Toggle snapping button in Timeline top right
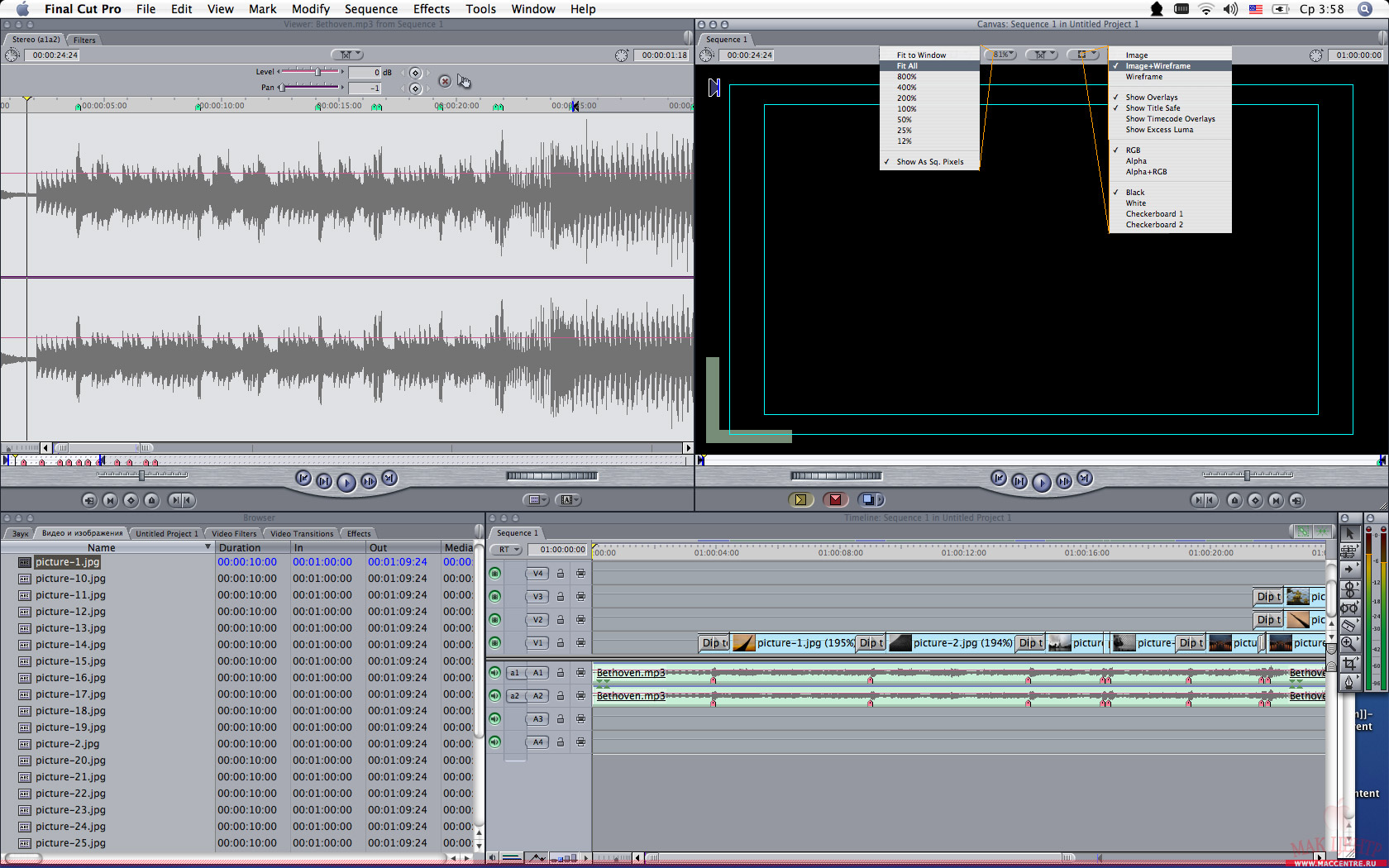This screenshot has height=868, width=1389. (1322, 532)
